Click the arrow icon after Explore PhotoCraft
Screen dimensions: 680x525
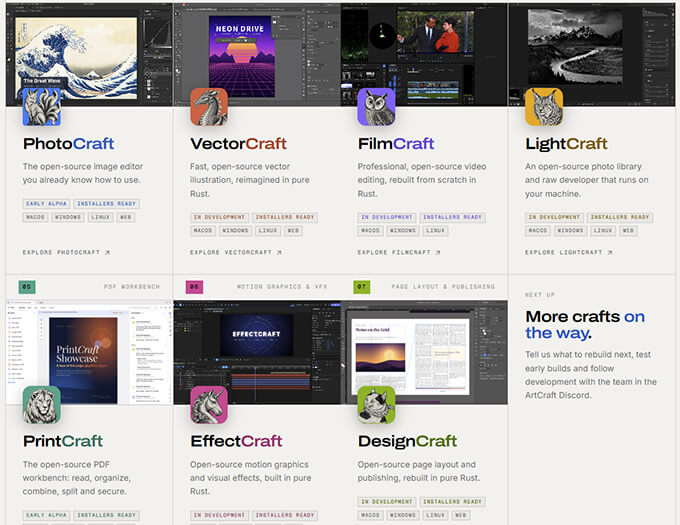point(107,252)
